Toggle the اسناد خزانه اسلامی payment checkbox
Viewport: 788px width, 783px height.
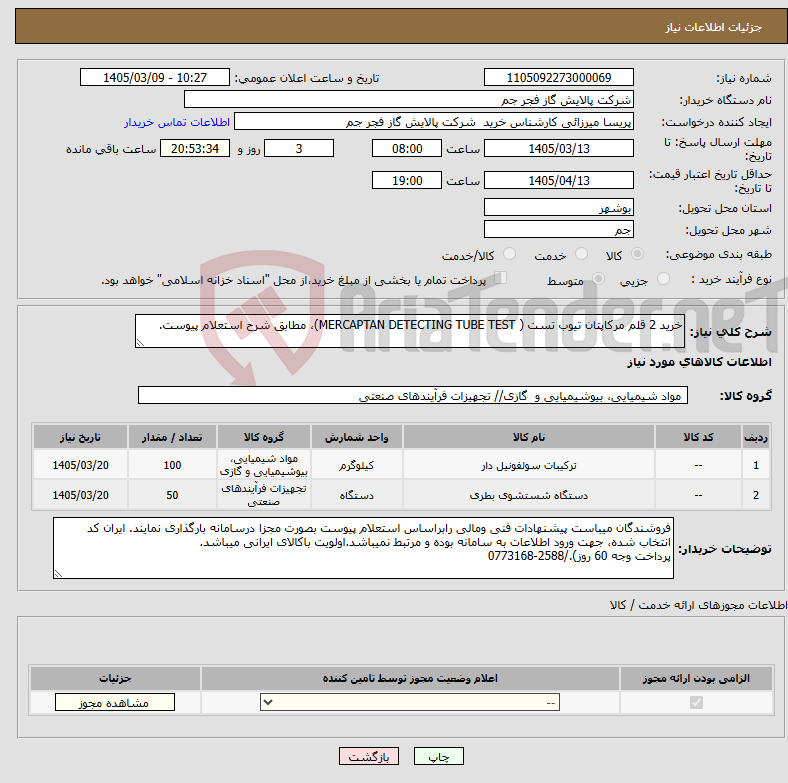(500, 277)
